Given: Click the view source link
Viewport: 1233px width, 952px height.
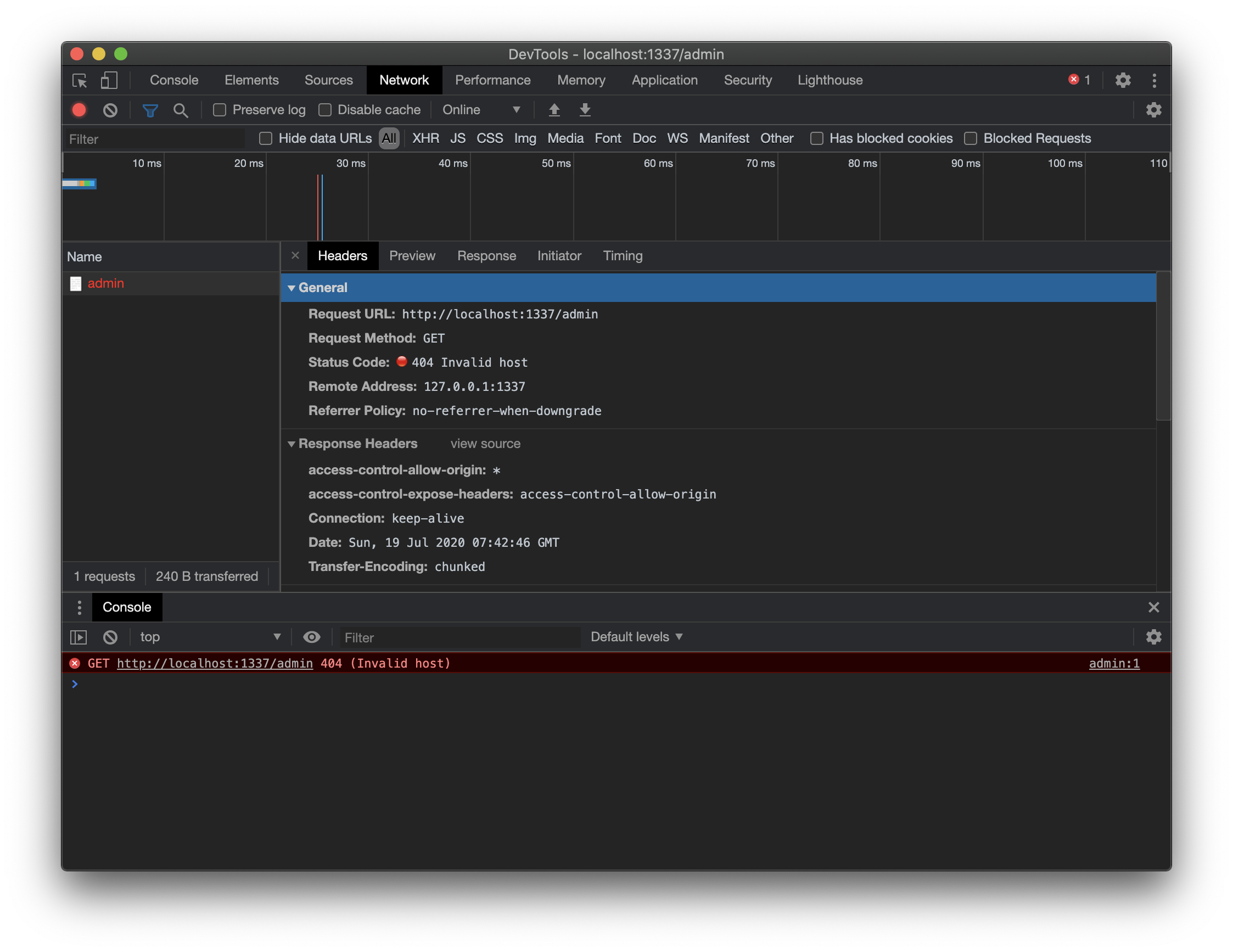Looking at the screenshot, I should 484,444.
